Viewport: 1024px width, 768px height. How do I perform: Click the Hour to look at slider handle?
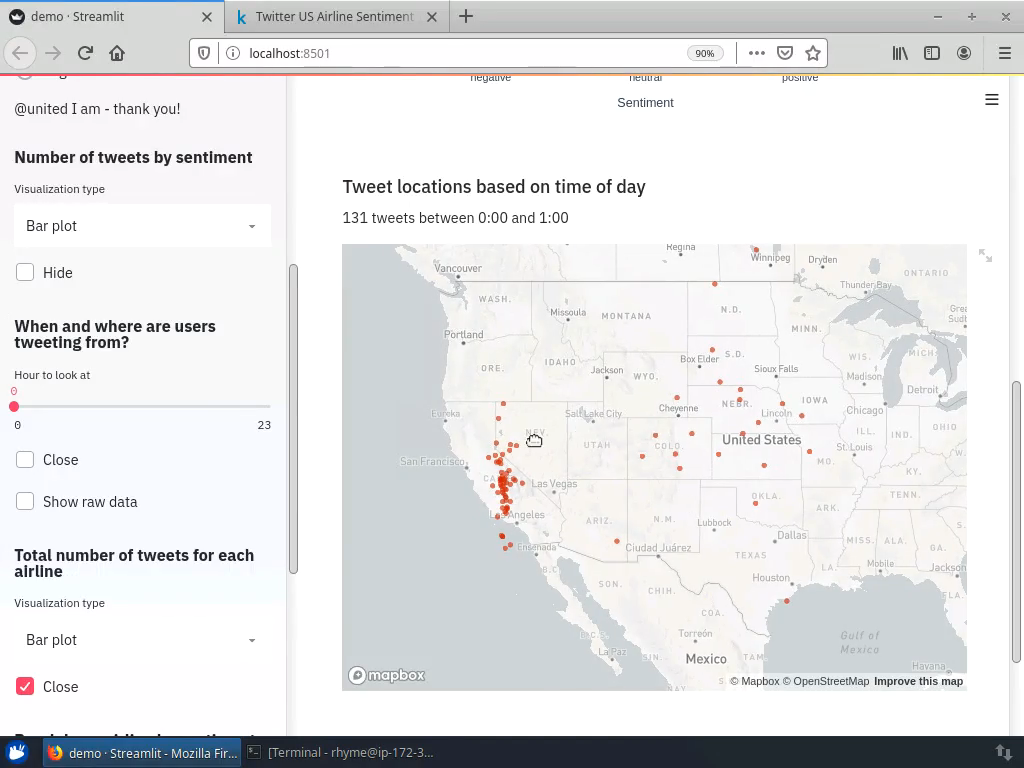tap(14, 407)
